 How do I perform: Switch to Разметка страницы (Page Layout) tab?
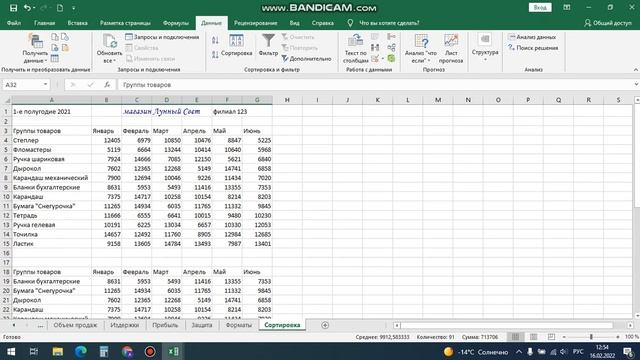click(x=125, y=23)
